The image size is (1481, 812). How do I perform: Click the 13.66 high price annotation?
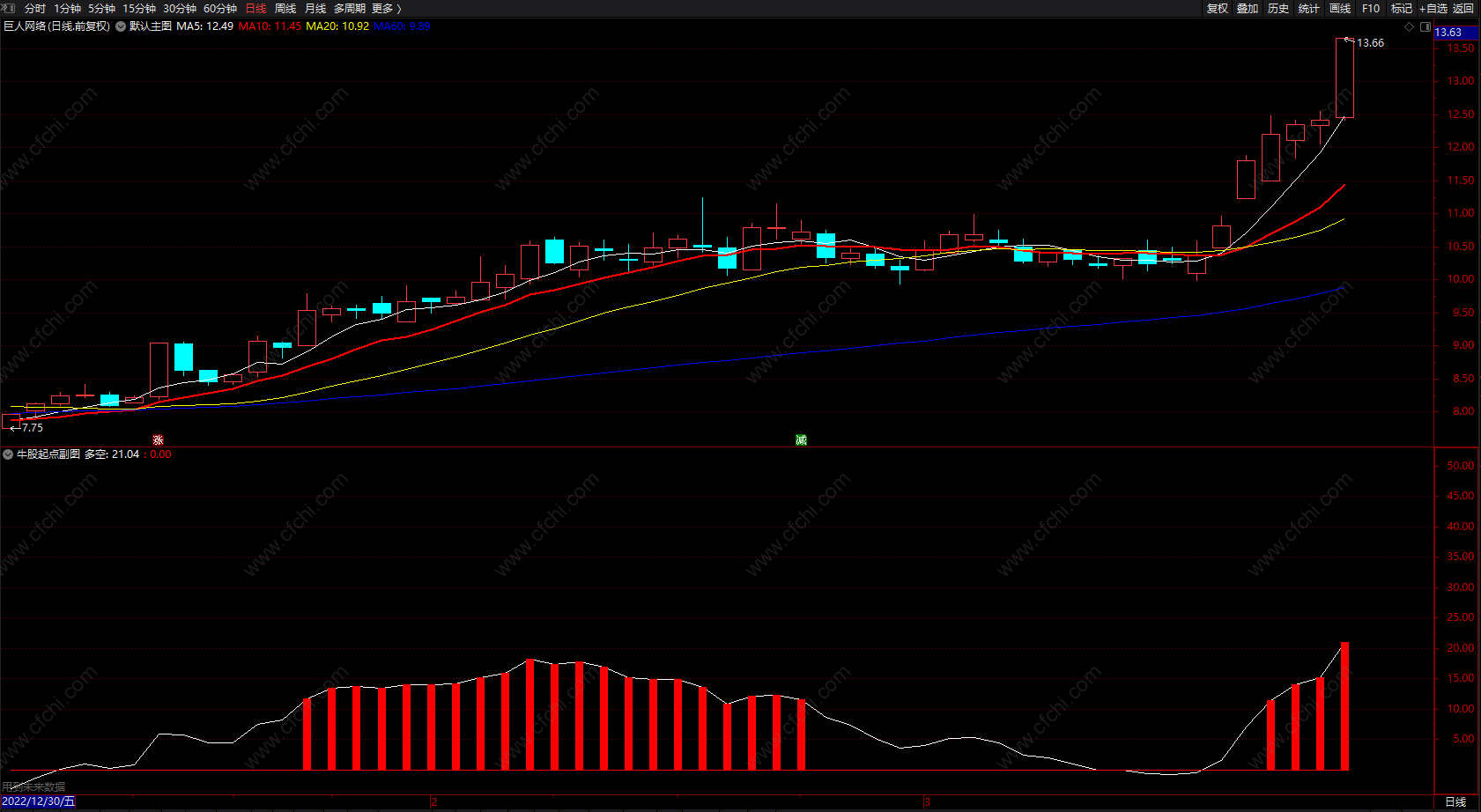click(x=1370, y=43)
